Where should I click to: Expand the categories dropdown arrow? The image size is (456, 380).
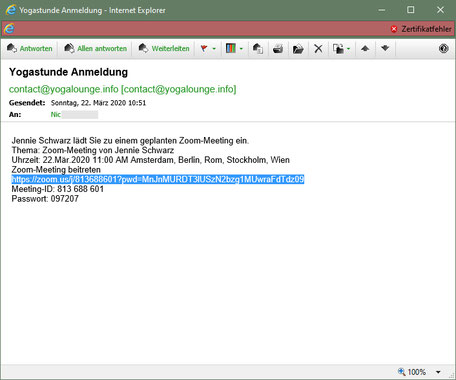pyautogui.click(x=241, y=49)
